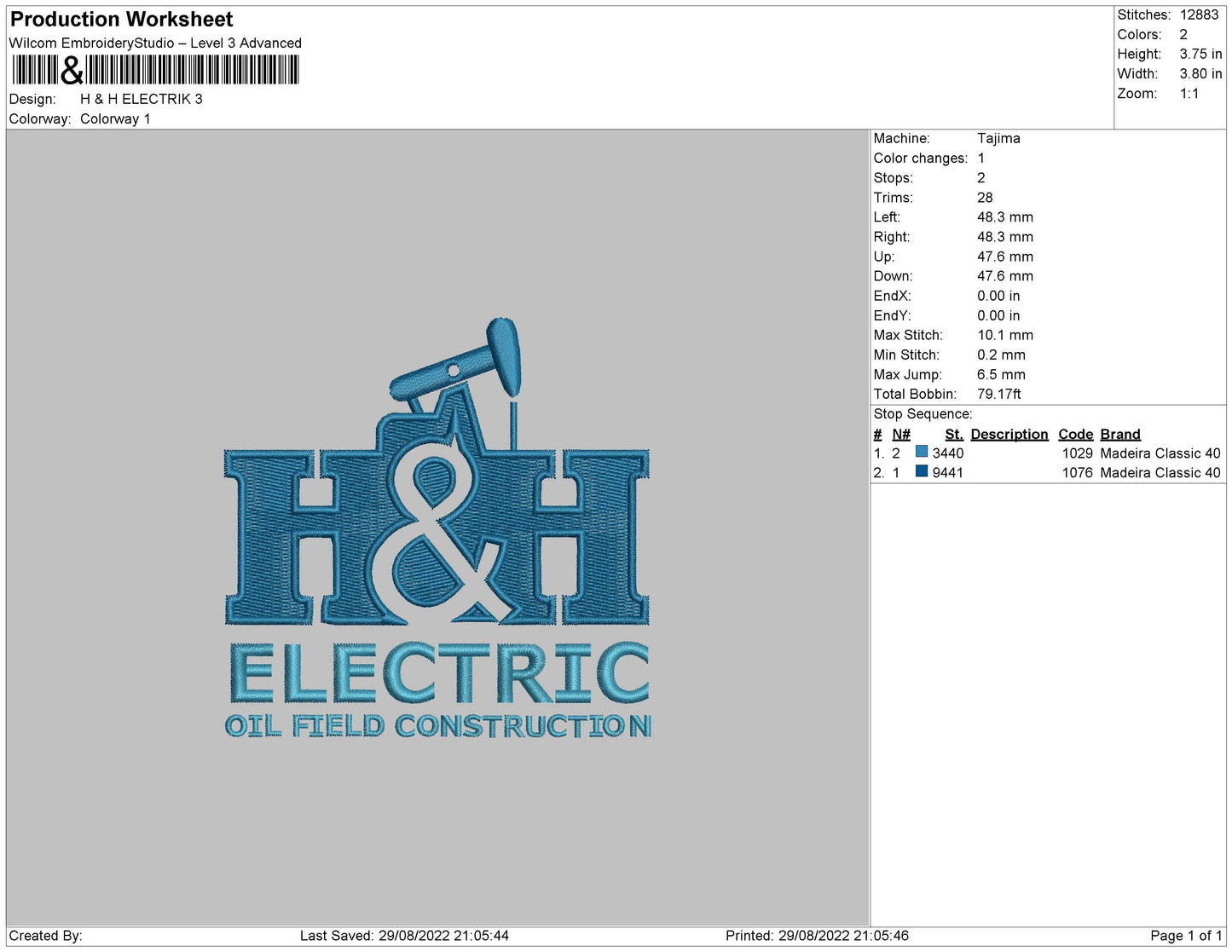Click the Max Jump value '6.5 mm'
The height and width of the screenshot is (952, 1232).
(1001, 374)
